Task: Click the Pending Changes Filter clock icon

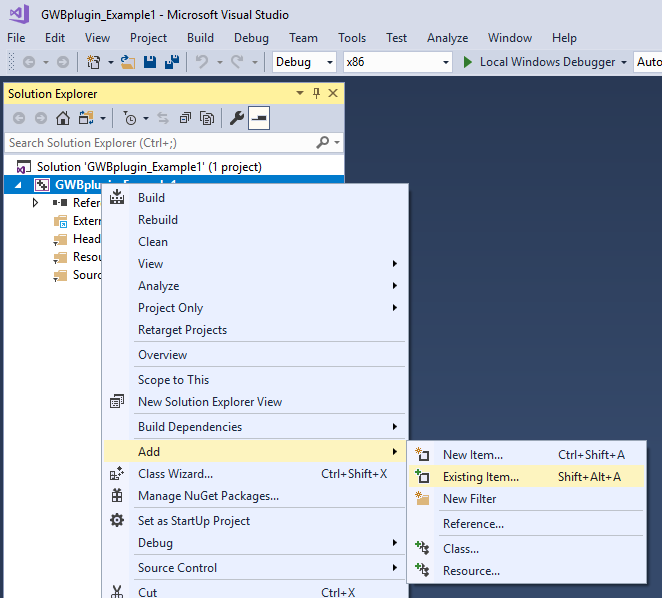Action: (x=130, y=118)
